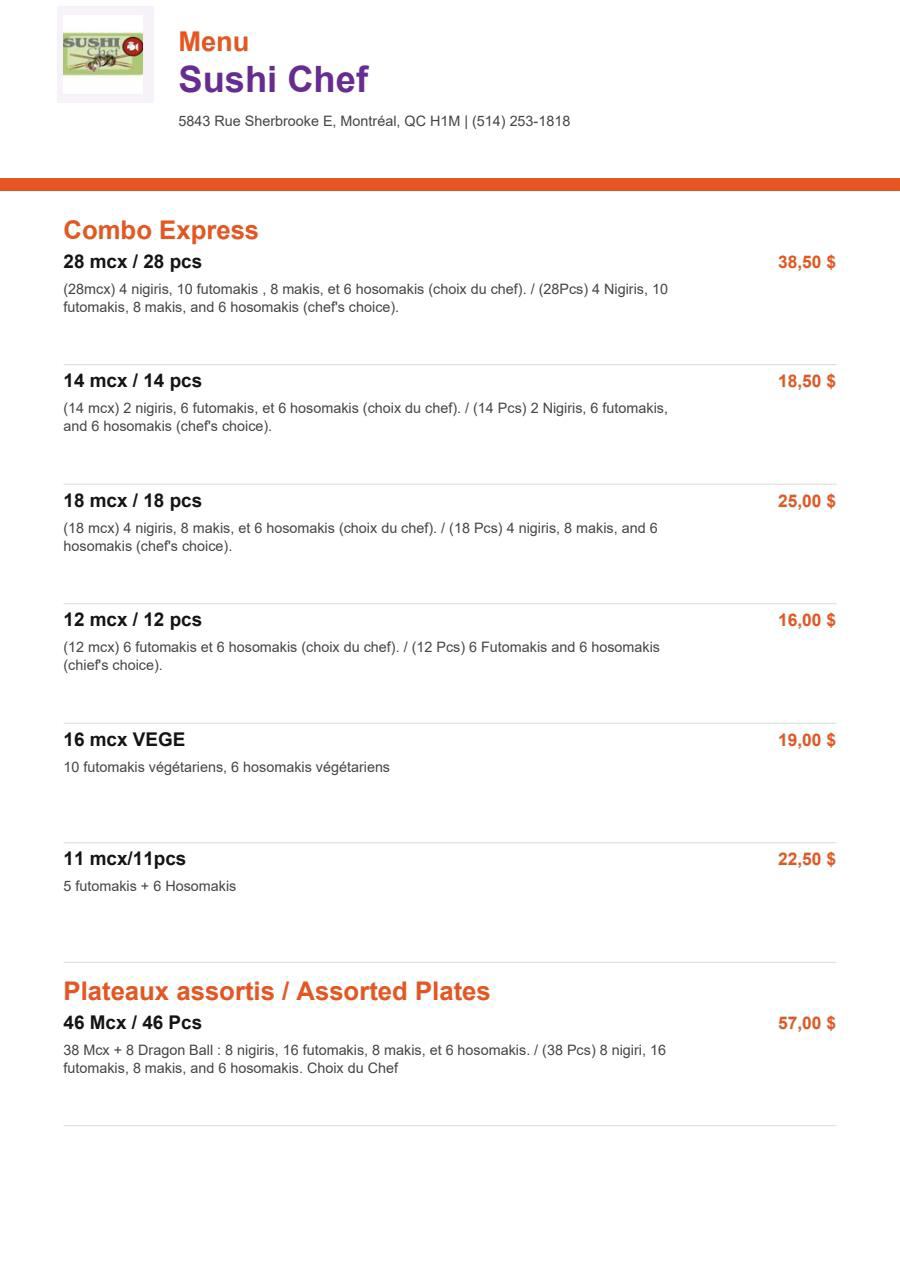Click the 38,50 $ price
The width and height of the screenshot is (900, 1273).
pyautogui.click(x=806, y=262)
